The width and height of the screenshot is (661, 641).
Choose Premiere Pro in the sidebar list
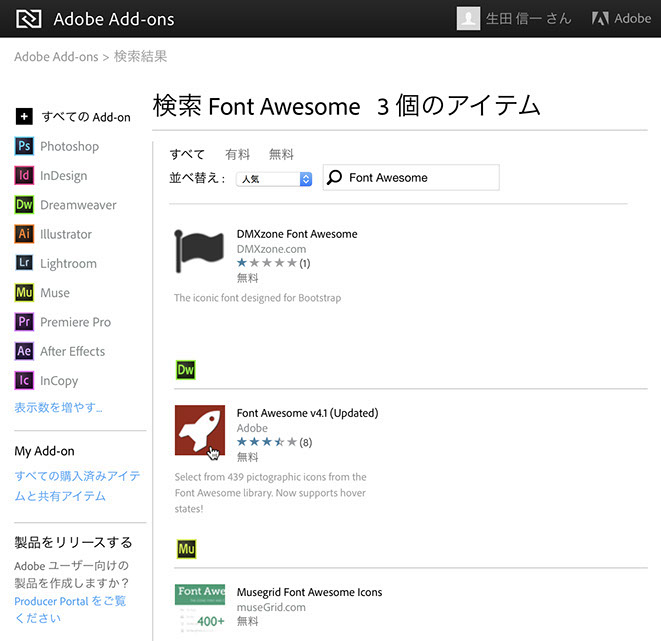tap(75, 322)
